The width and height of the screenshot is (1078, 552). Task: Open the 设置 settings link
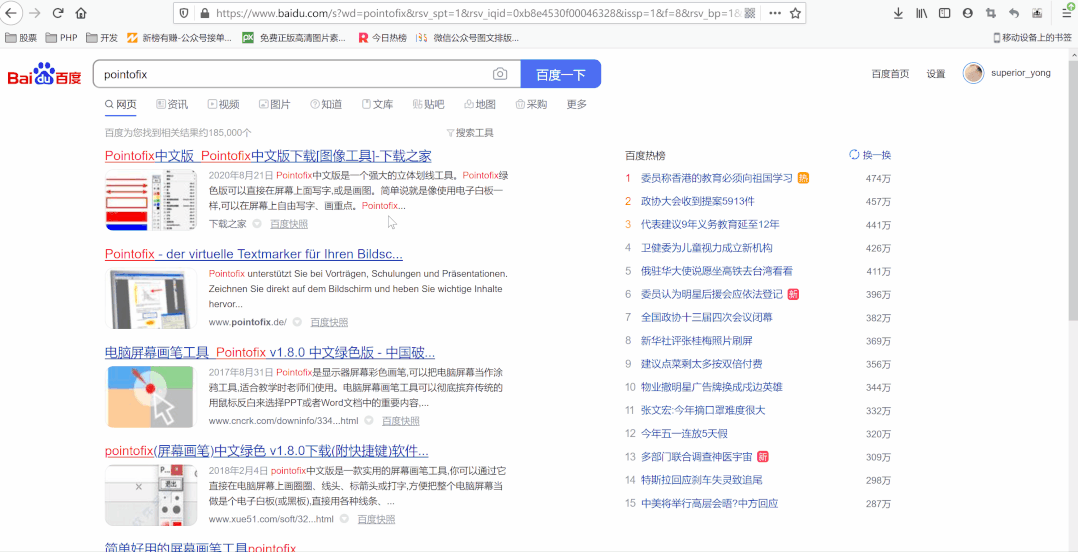[x=936, y=74]
